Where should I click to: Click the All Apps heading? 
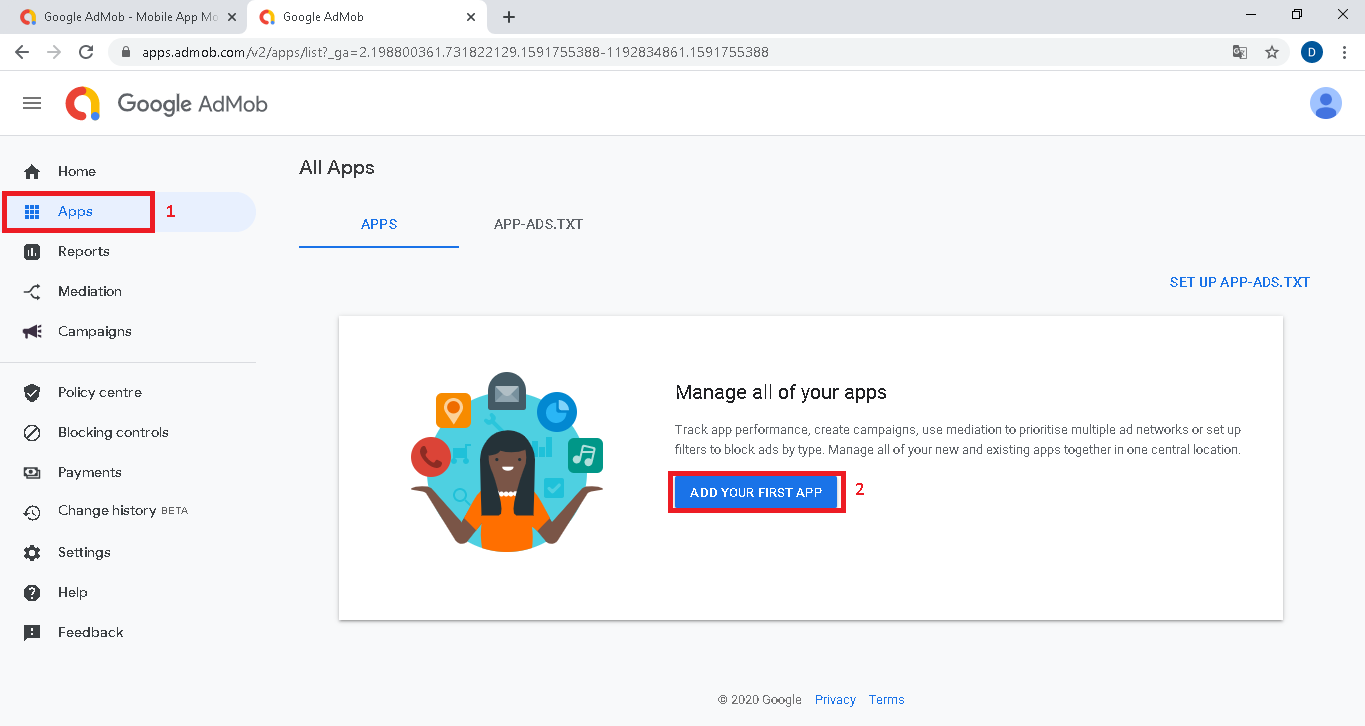[x=337, y=168]
